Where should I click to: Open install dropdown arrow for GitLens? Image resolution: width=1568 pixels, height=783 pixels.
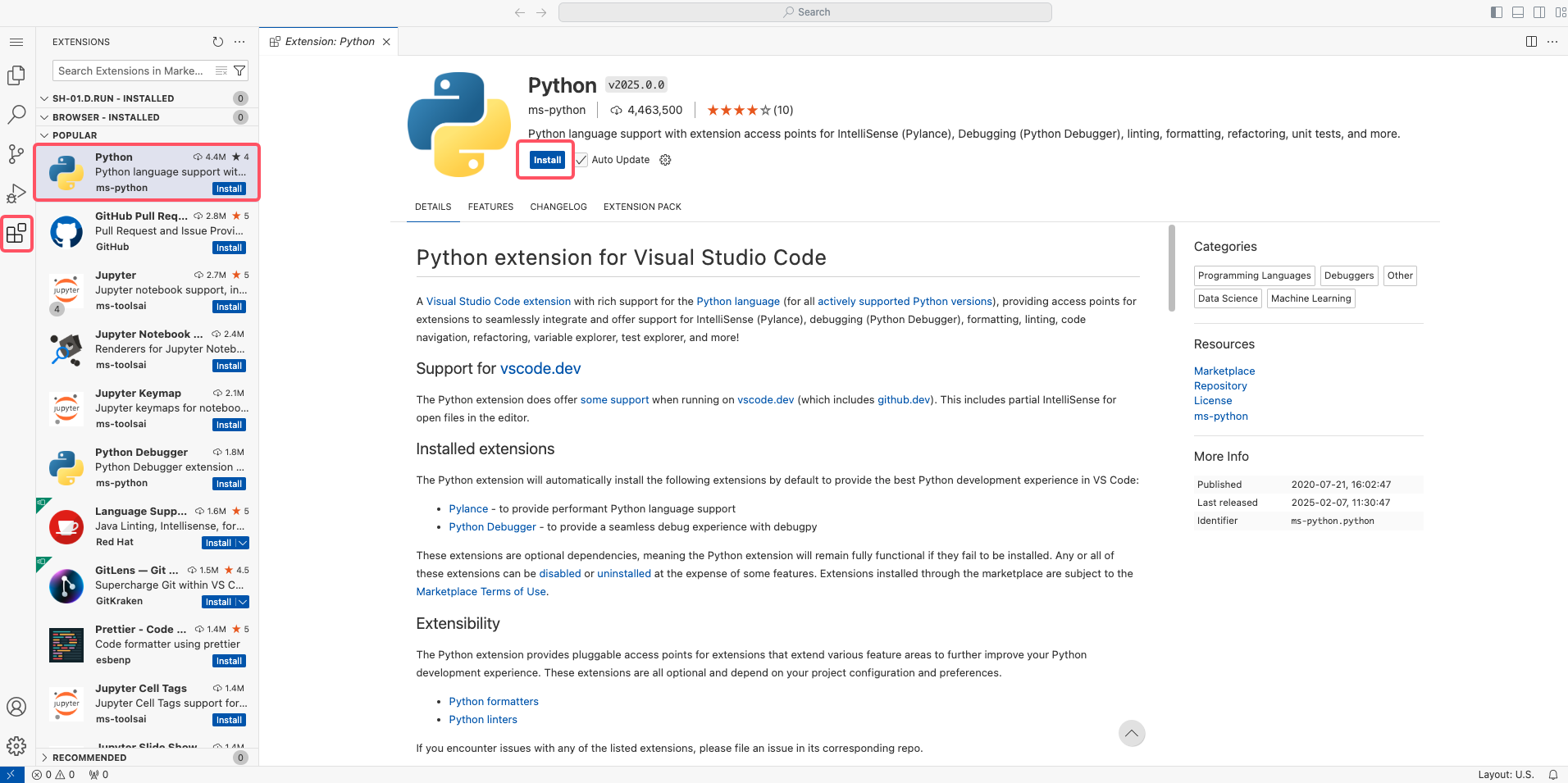(x=243, y=602)
